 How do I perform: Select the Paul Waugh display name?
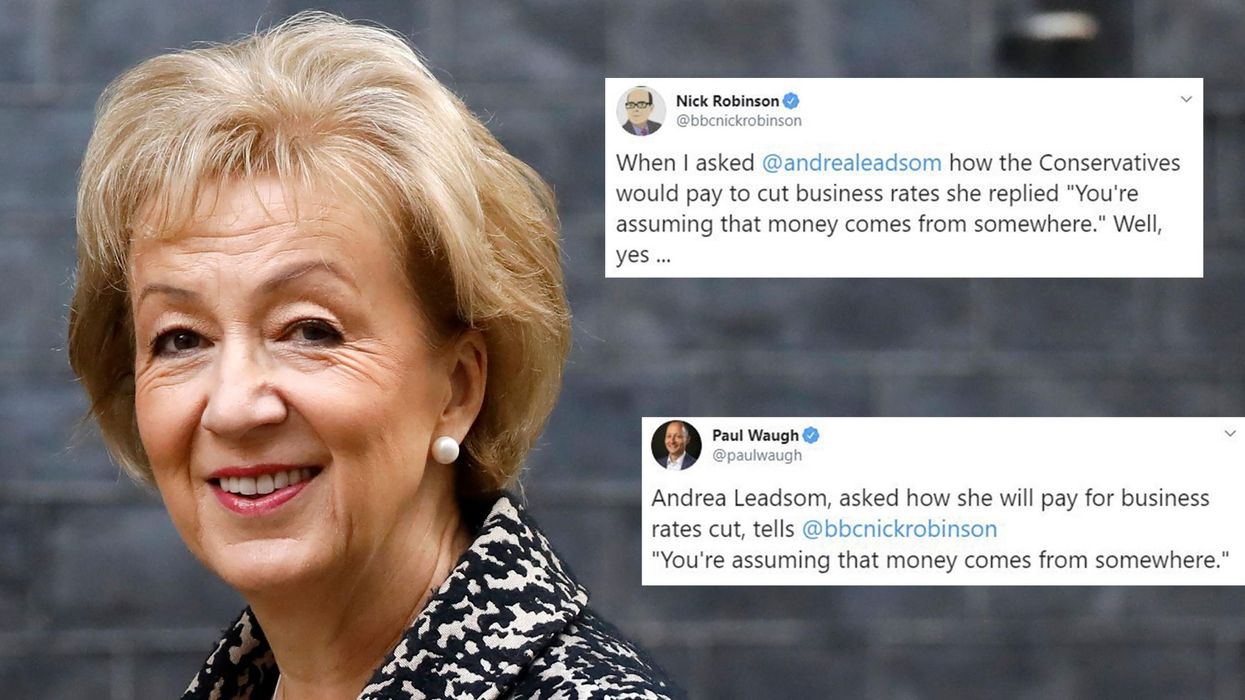coord(755,435)
